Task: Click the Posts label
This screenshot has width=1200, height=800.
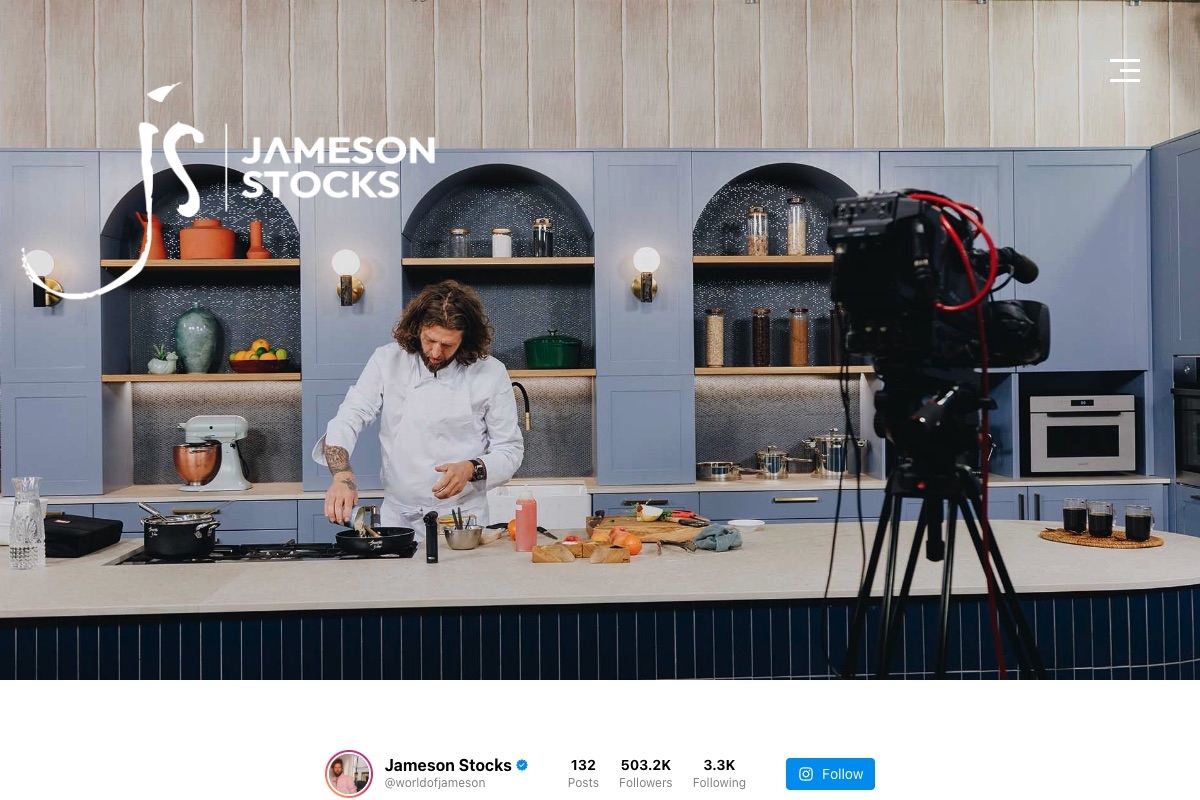Action: tap(583, 783)
